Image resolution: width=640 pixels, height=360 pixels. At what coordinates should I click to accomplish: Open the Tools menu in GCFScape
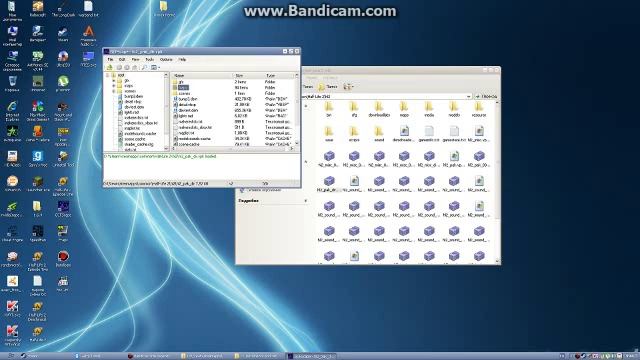pos(149,60)
